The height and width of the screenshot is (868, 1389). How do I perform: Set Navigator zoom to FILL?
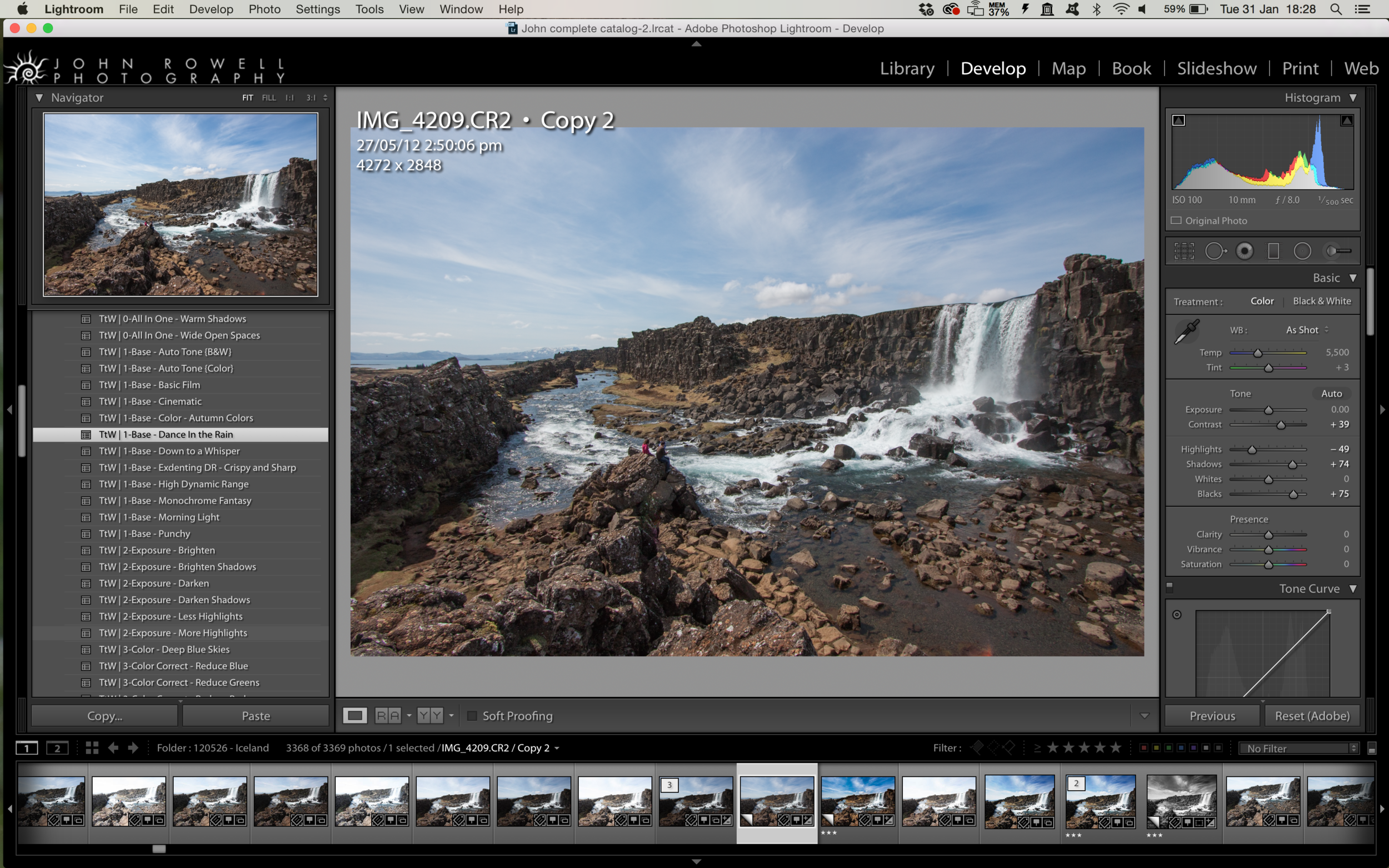[x=269, y=98]
